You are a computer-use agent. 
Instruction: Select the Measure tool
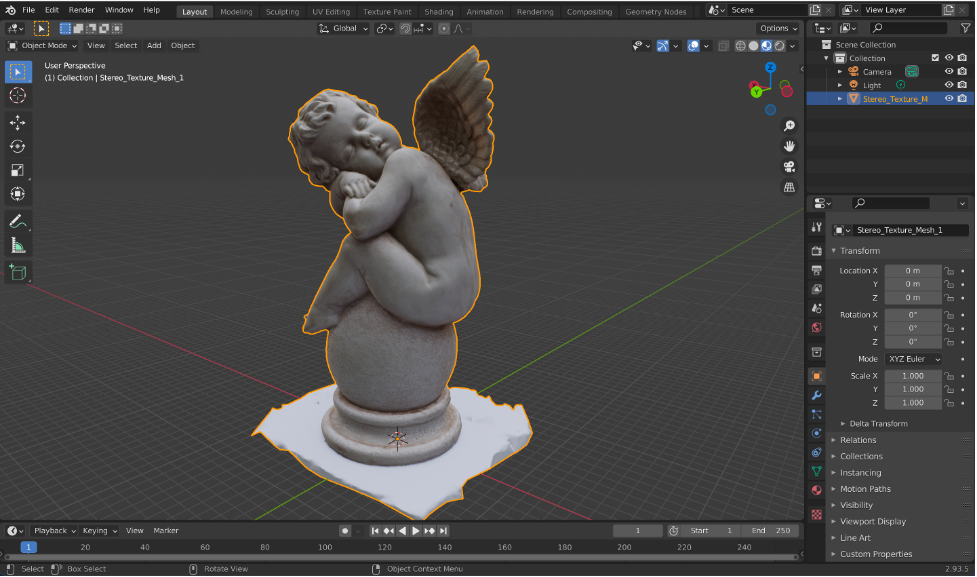click(17, 244)
